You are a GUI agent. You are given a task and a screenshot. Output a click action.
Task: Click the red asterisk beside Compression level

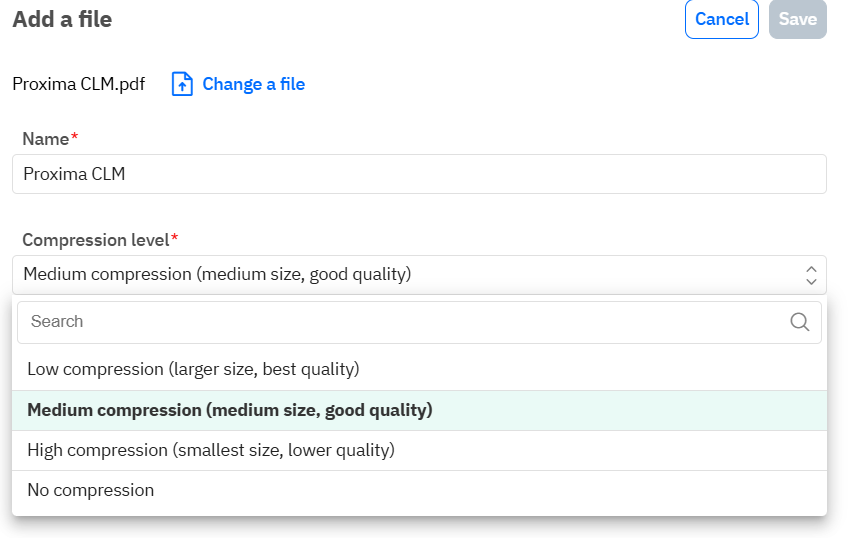175,240
